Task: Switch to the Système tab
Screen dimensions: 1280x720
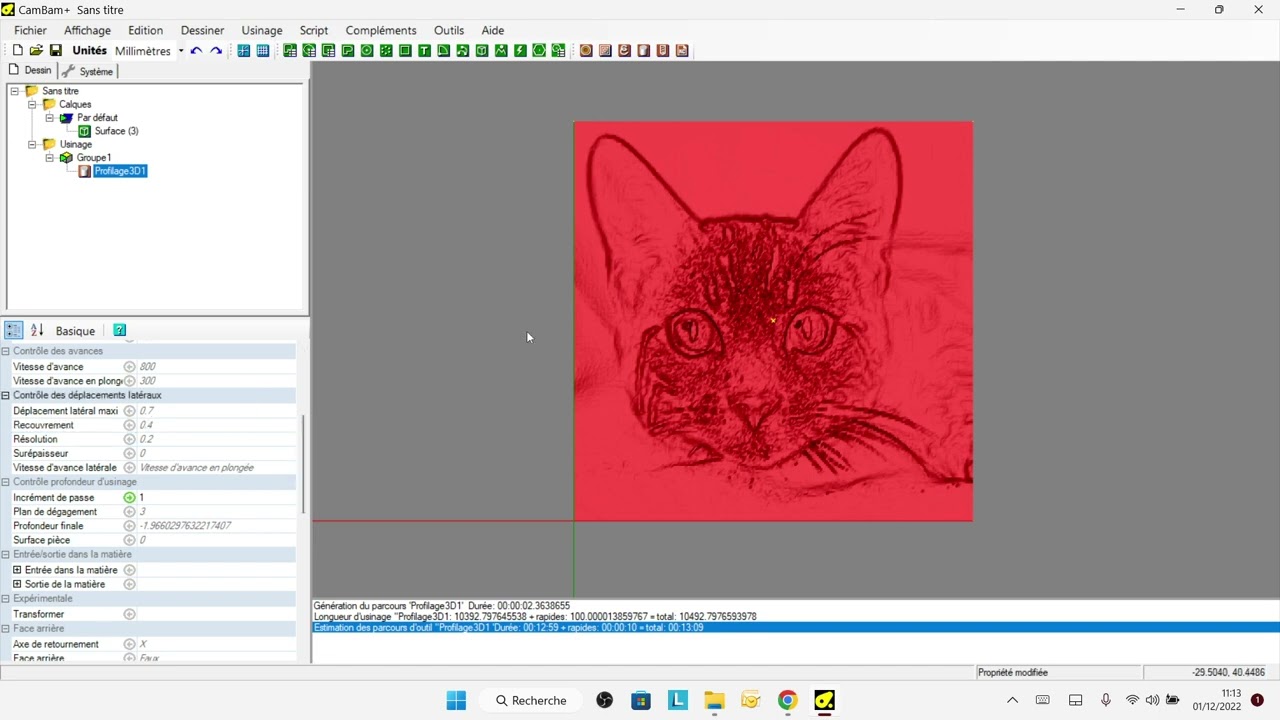Action: 88,71
